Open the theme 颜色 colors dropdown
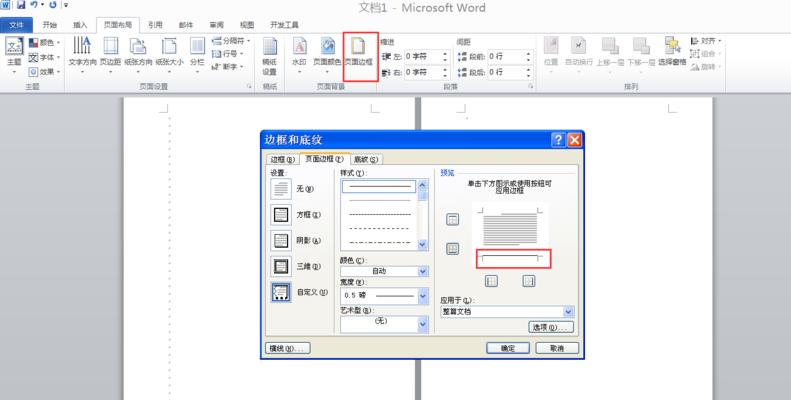The width and height of the screenshot is (791, 400). click(x=44, y=42)
